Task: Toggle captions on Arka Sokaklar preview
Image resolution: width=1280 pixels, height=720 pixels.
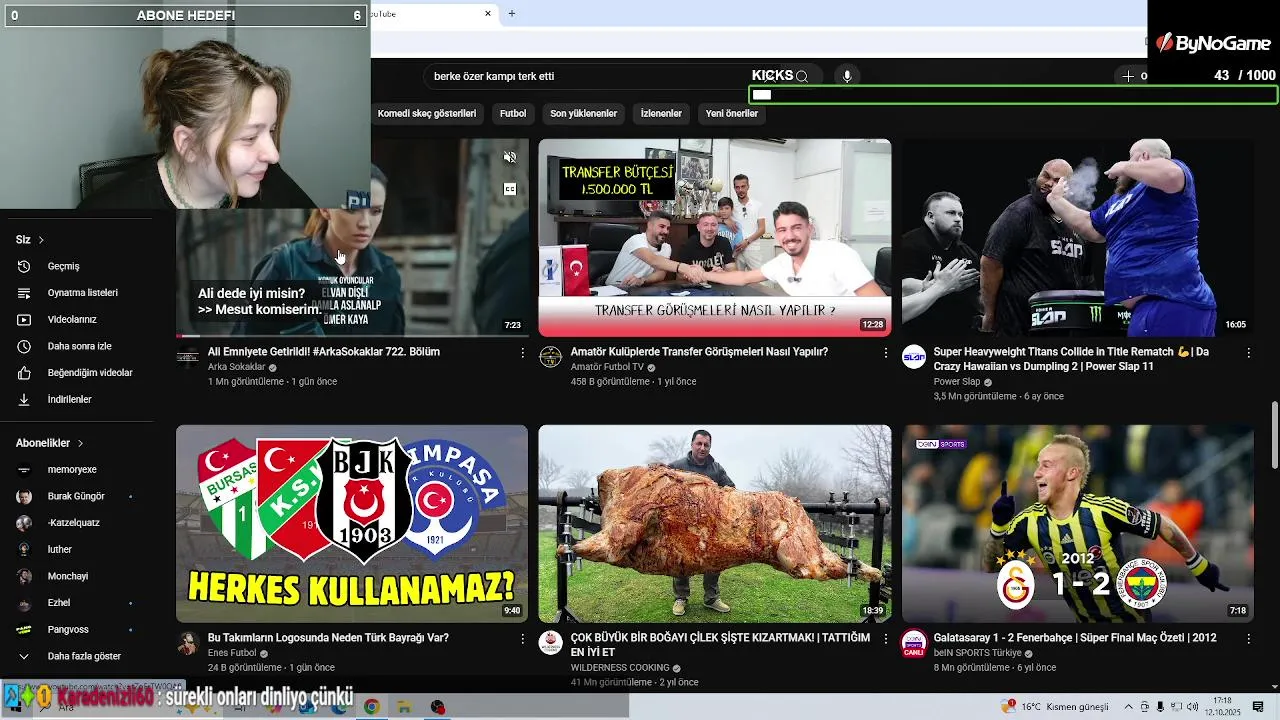Action: click(510, 189)
